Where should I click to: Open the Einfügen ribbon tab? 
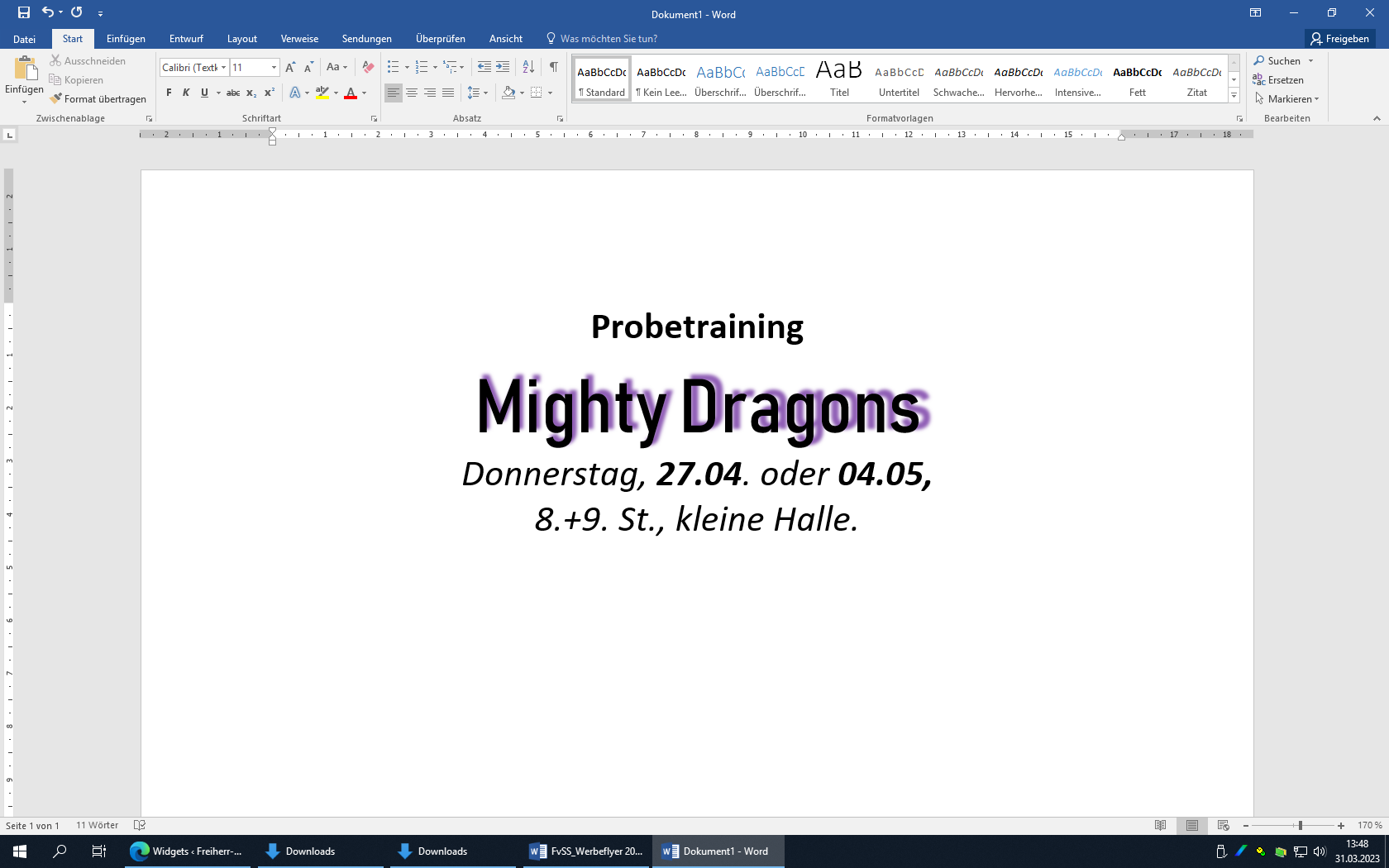[126, 39]
